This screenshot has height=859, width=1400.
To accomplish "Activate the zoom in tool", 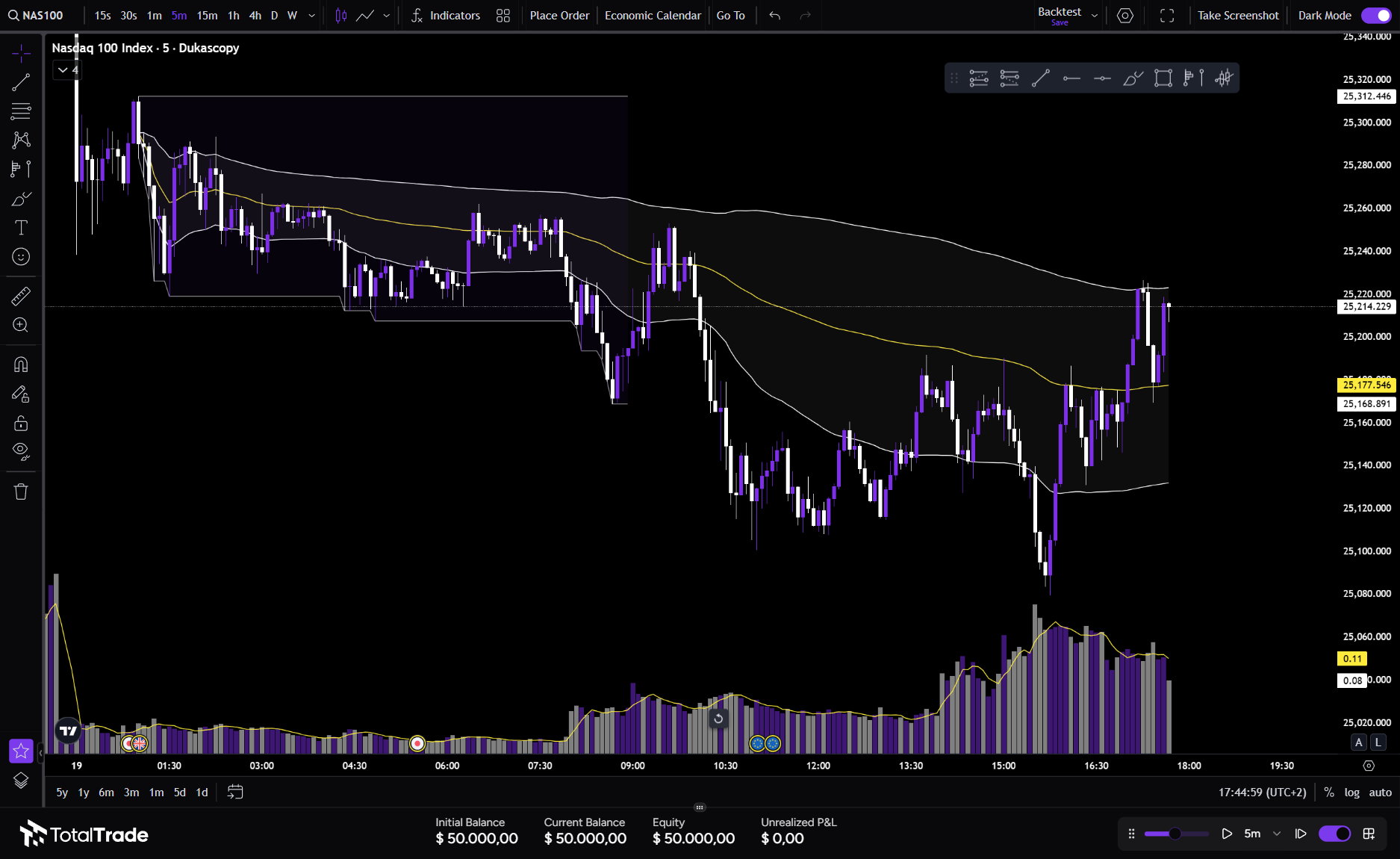I will coord(21,326).
